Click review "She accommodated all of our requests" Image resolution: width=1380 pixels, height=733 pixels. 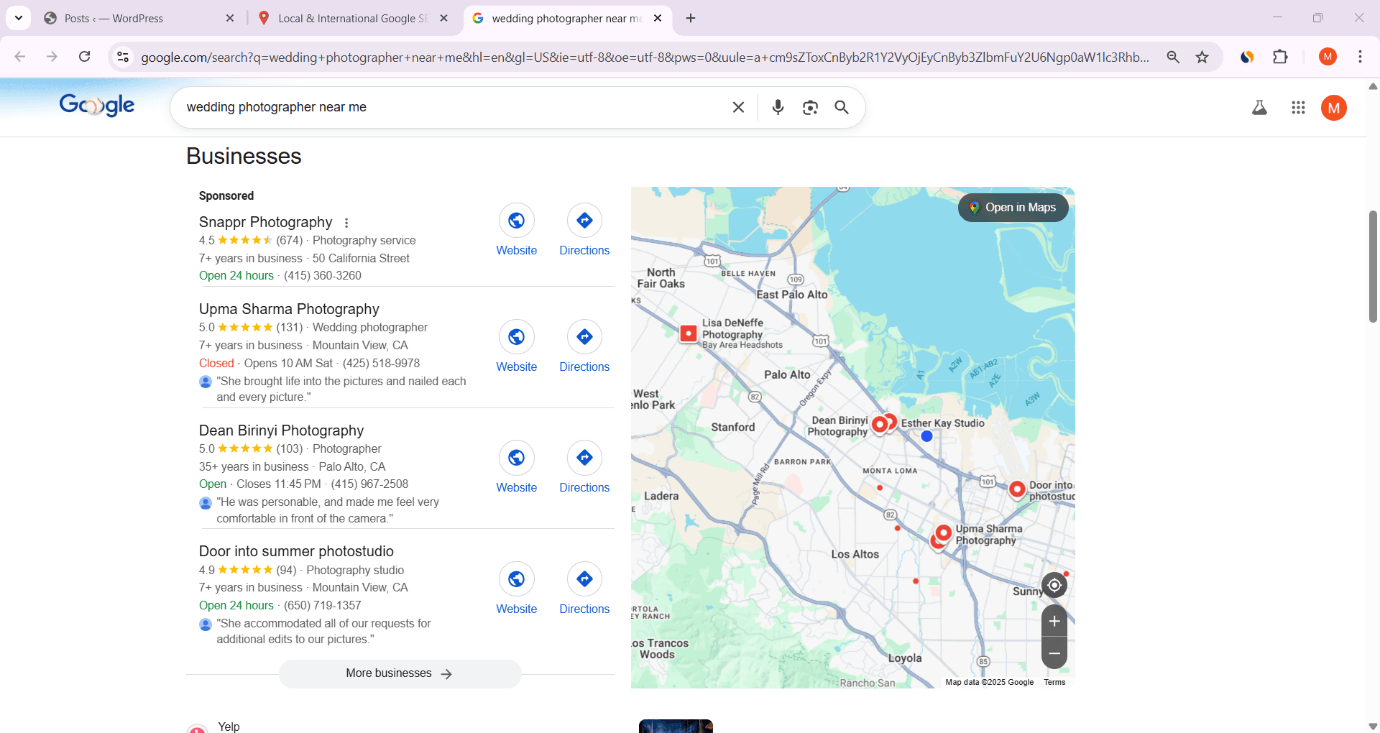click(324, 631)
